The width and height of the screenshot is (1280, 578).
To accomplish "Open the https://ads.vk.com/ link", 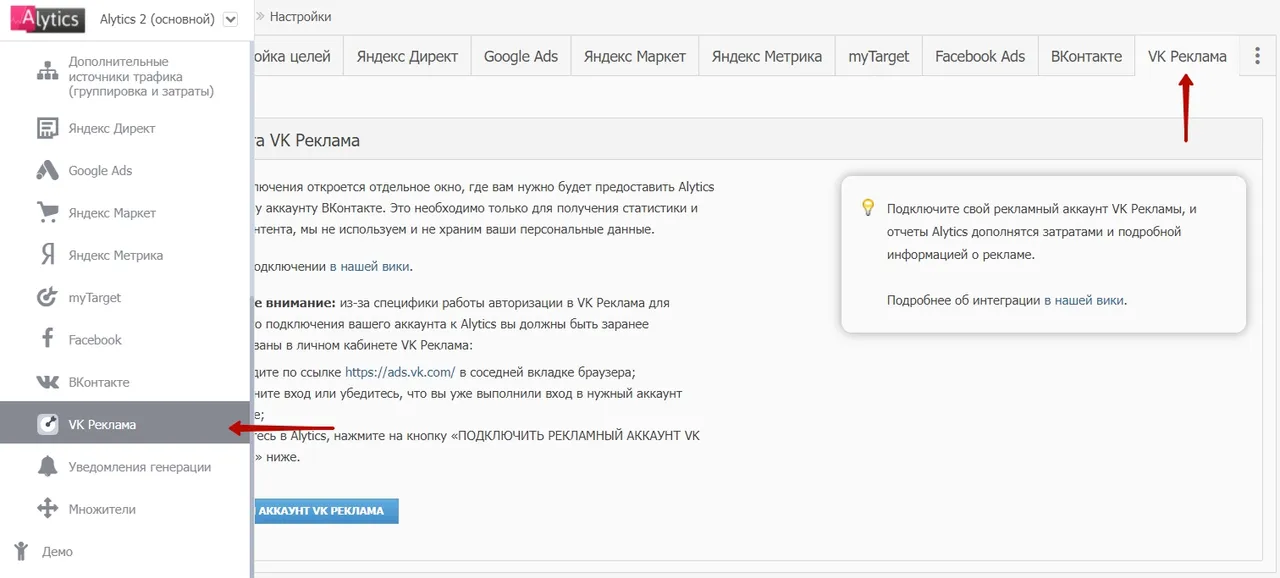I will (x=400, y=371).
